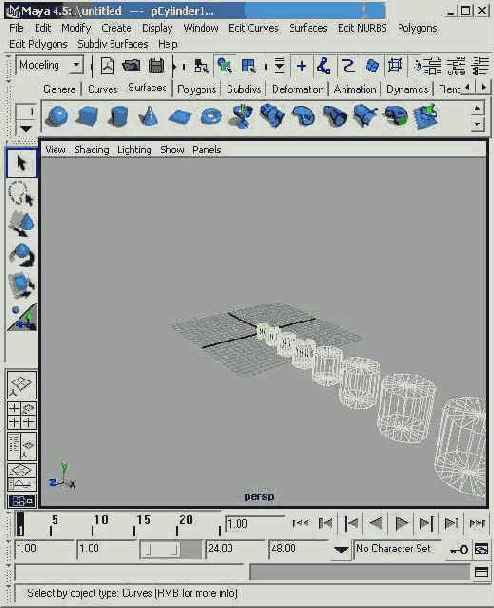The width and height of the screenshot is (494, 608).
Task: Toggle the Four View layout button
Action: [22, 416]
